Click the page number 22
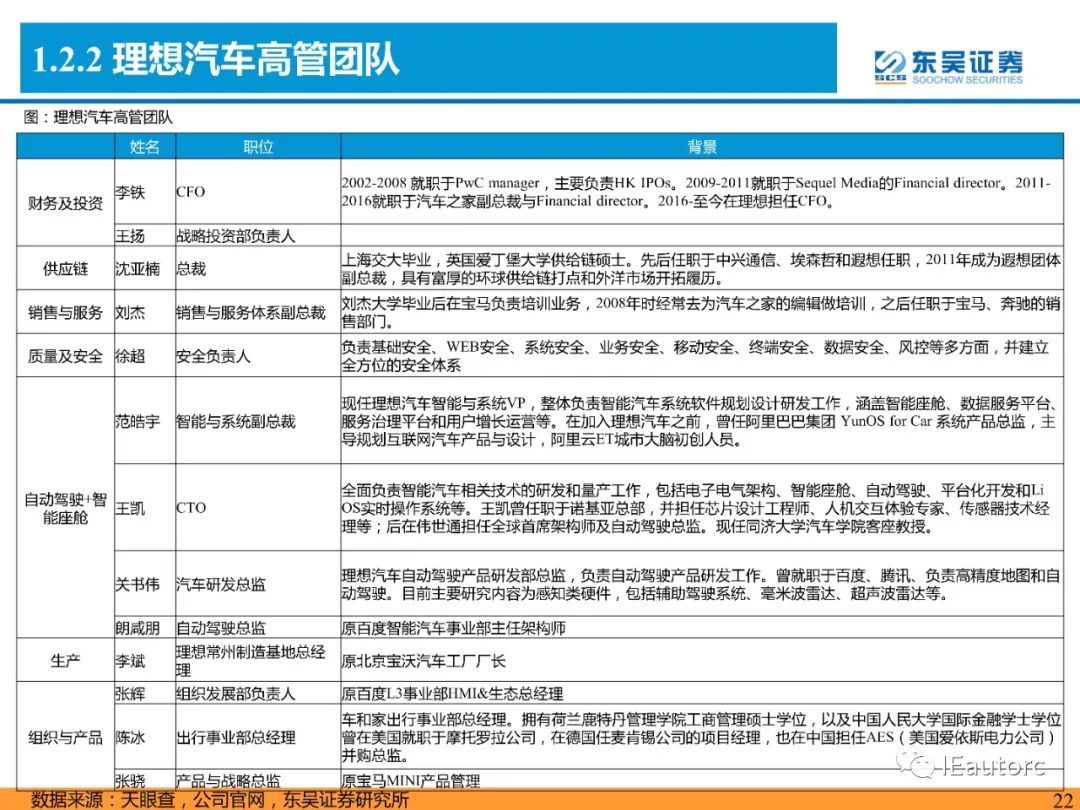The width and height of the screenshot is (1080, 810). coord(1061,800)
